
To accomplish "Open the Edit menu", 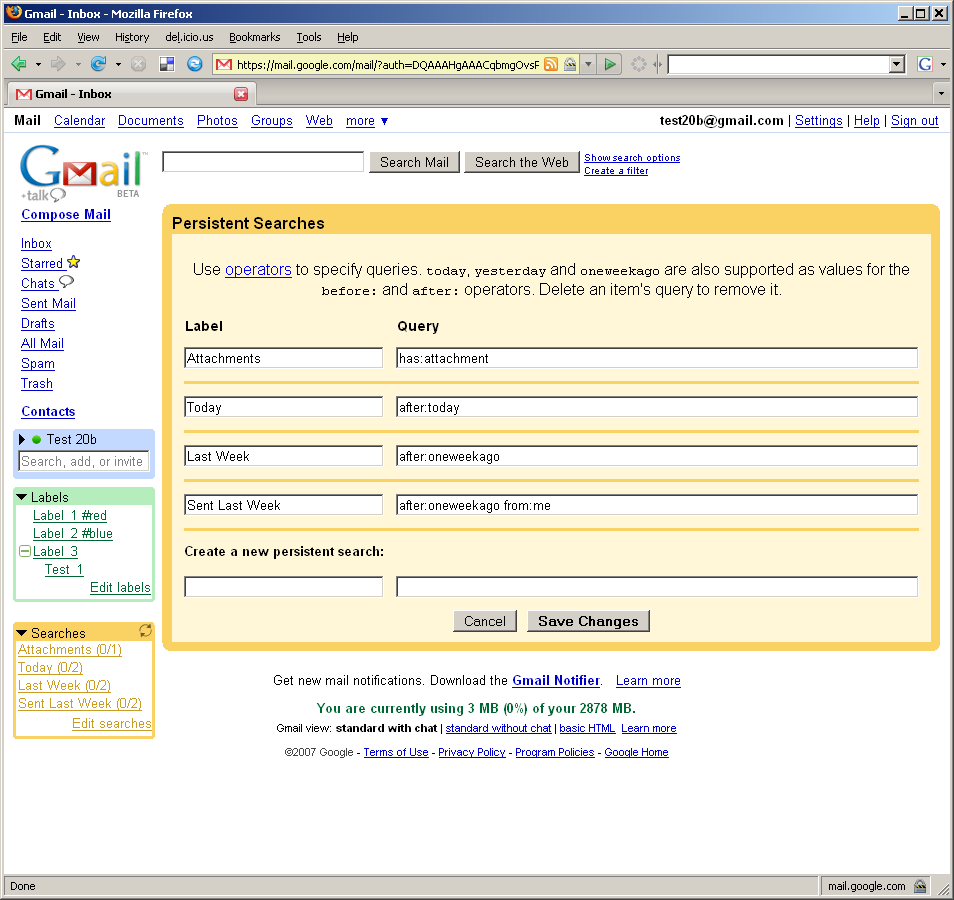I will point(52,37).
